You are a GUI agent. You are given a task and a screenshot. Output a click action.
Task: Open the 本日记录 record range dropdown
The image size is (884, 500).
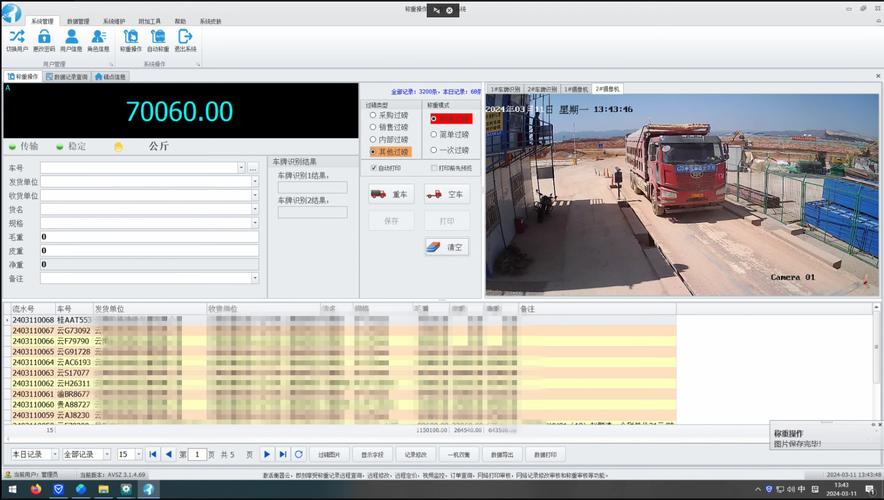[54, 454]
